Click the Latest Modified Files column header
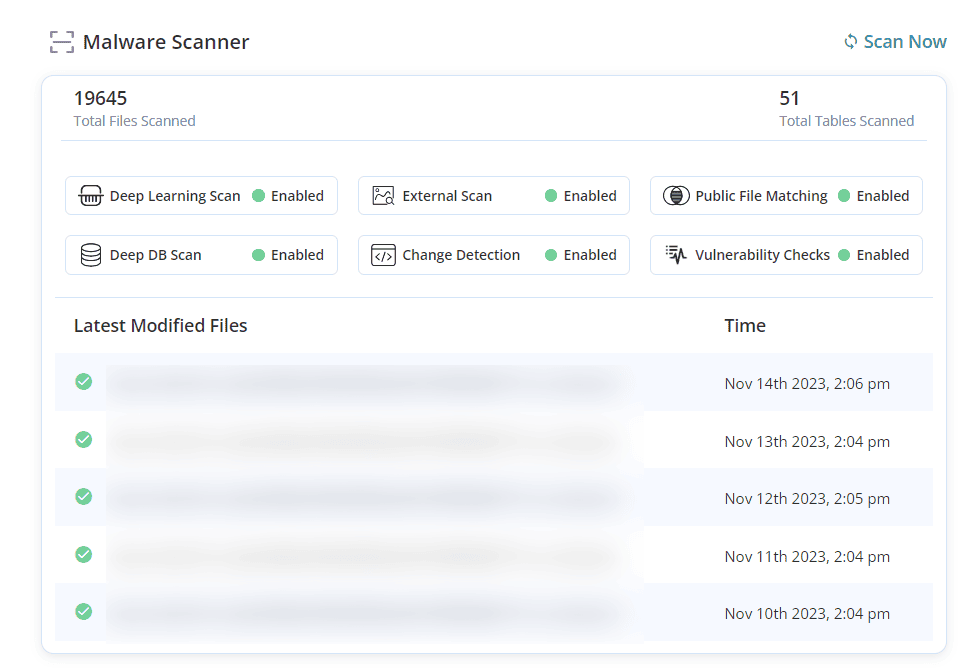 pyautogui.click(x=160, y=326)
